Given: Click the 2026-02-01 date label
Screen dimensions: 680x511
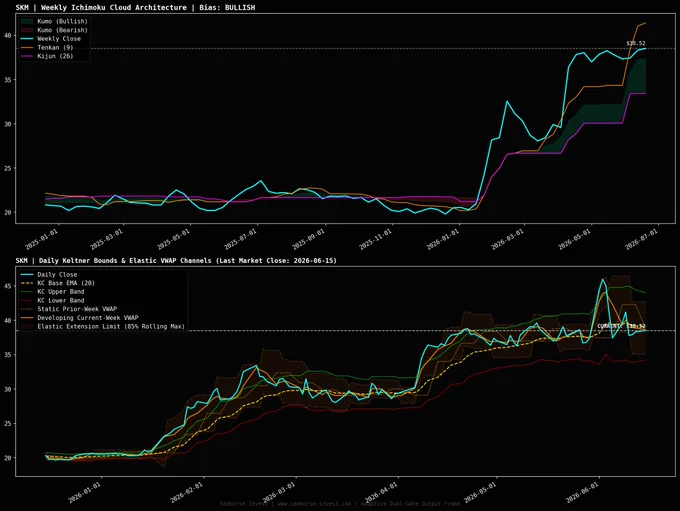Looking at the screenshot, I should pyautogui.click(x=186, y=493).
